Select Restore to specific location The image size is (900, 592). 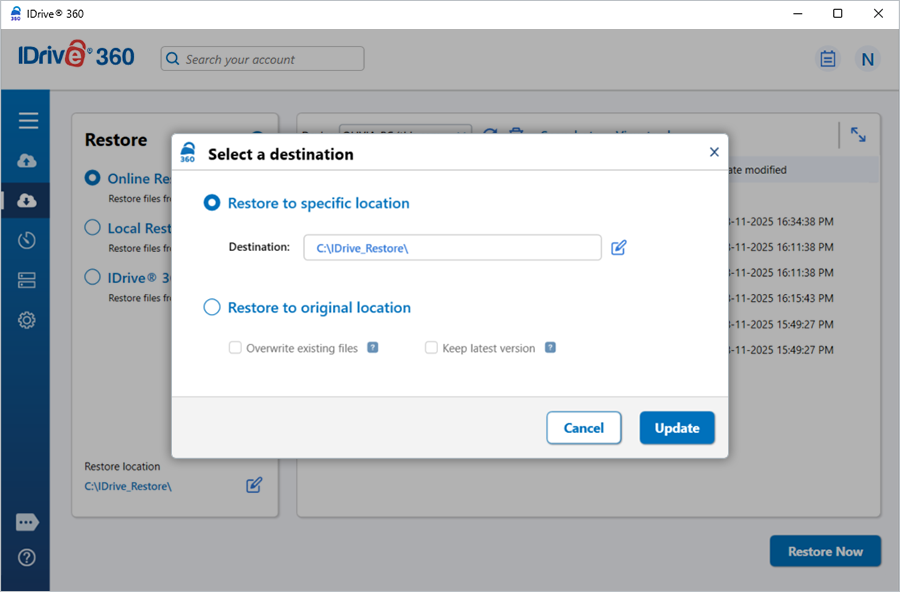[212, 203]
